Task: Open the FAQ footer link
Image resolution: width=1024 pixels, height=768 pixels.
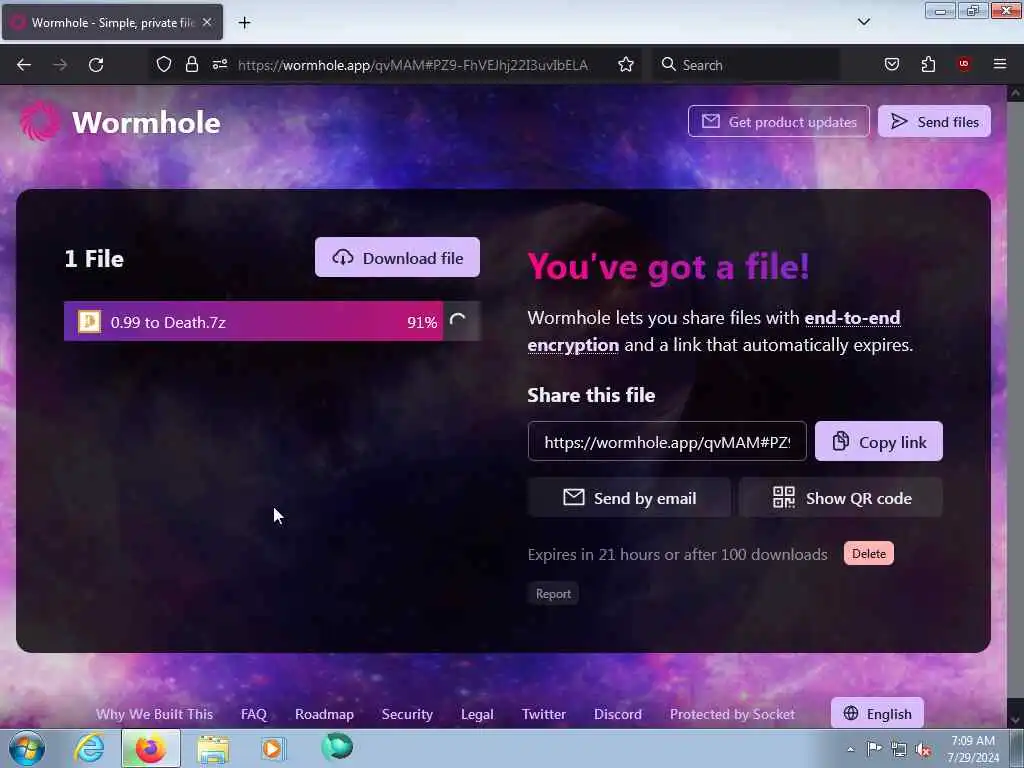Action: [x=253, y=714]
